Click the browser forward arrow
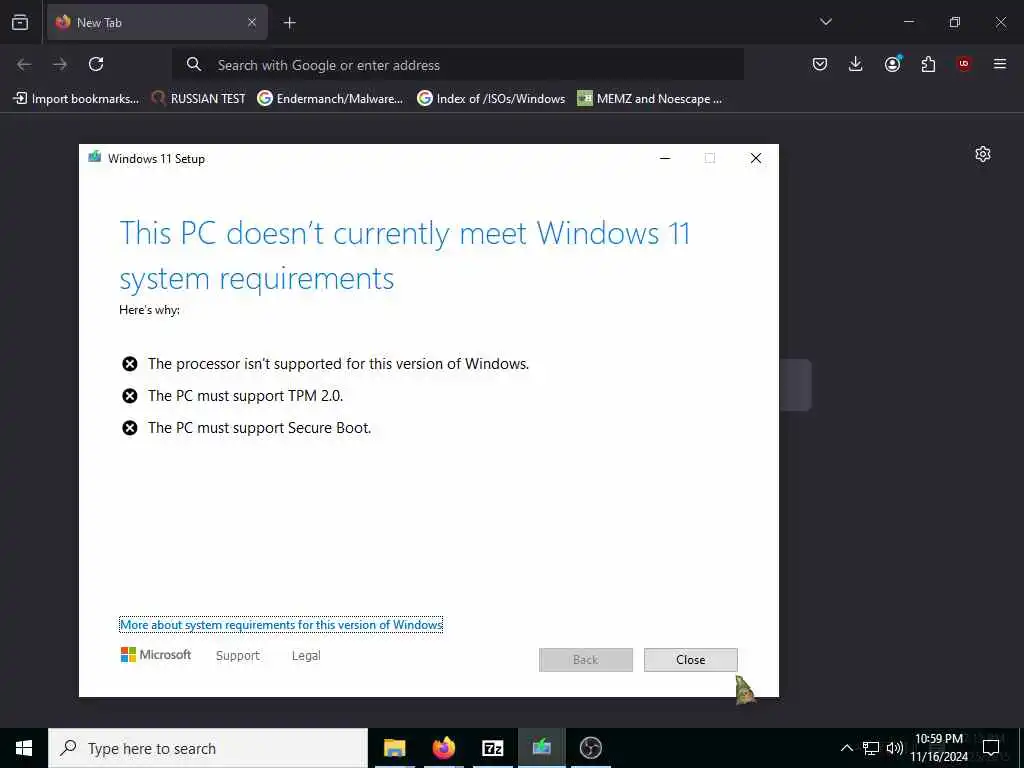 click(x=60, y=64)
